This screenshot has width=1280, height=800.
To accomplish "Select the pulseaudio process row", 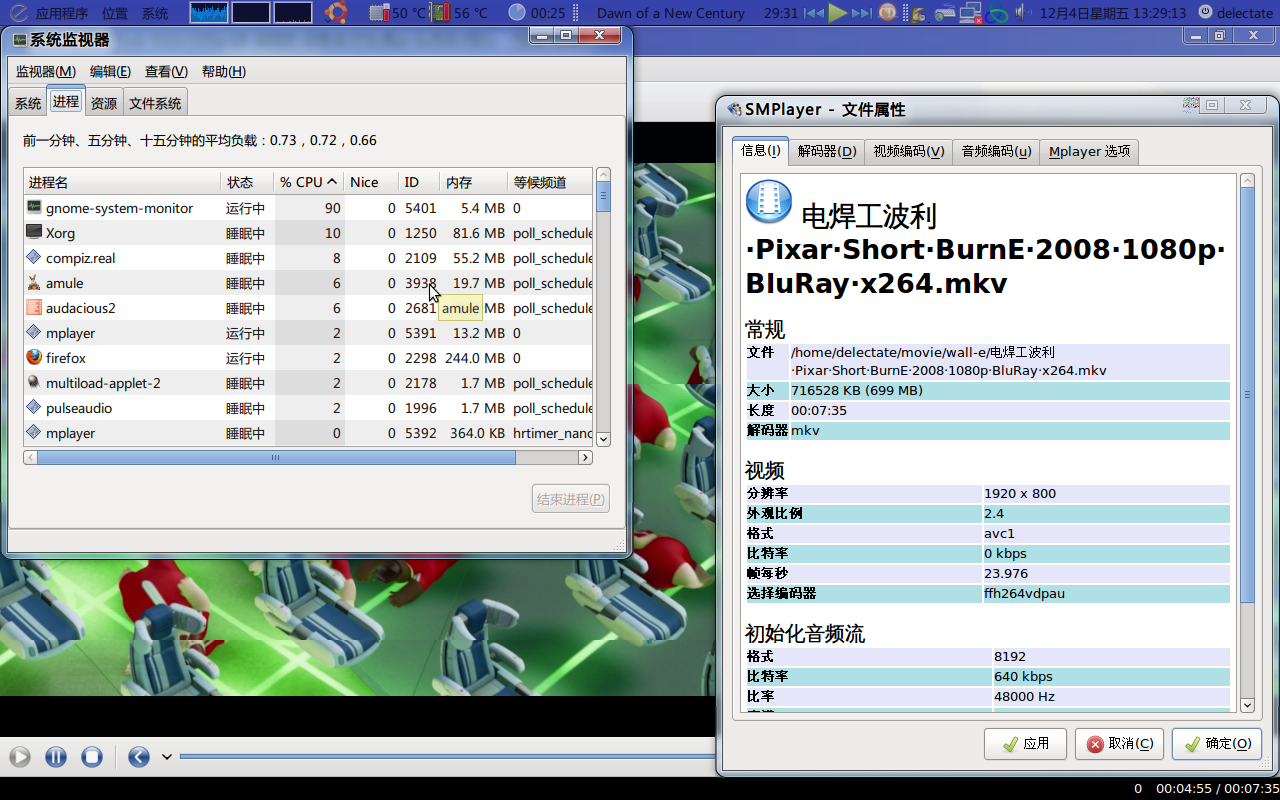I will coord(308,408).
